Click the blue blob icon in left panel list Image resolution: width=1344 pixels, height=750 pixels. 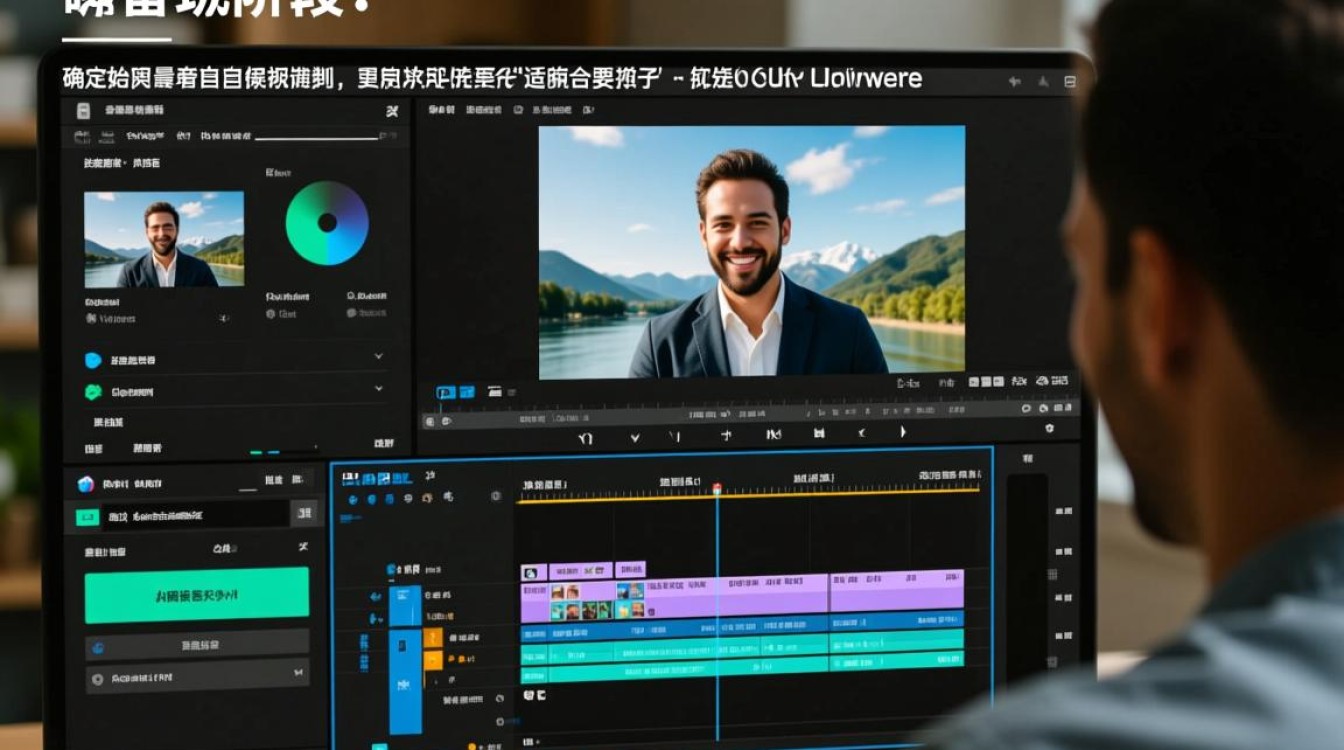pos(94,359)
